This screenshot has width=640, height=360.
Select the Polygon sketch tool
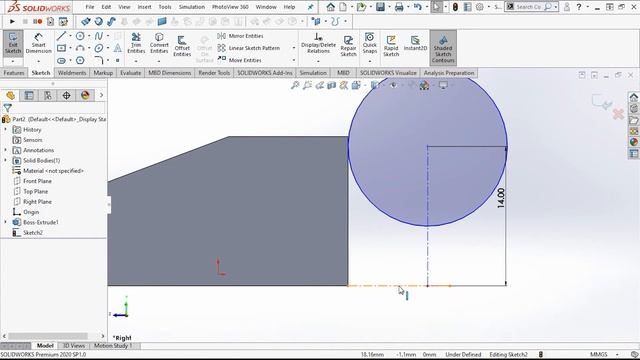(x=80, y=60)
